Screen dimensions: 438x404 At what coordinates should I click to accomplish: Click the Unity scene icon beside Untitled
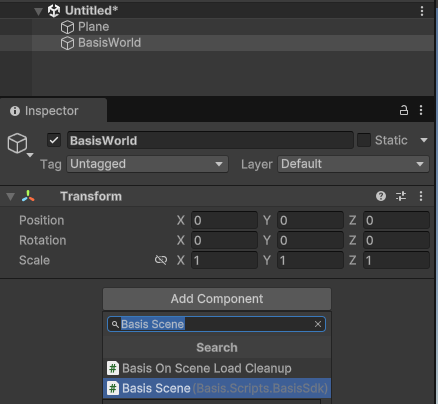click(x=54, y=11)
